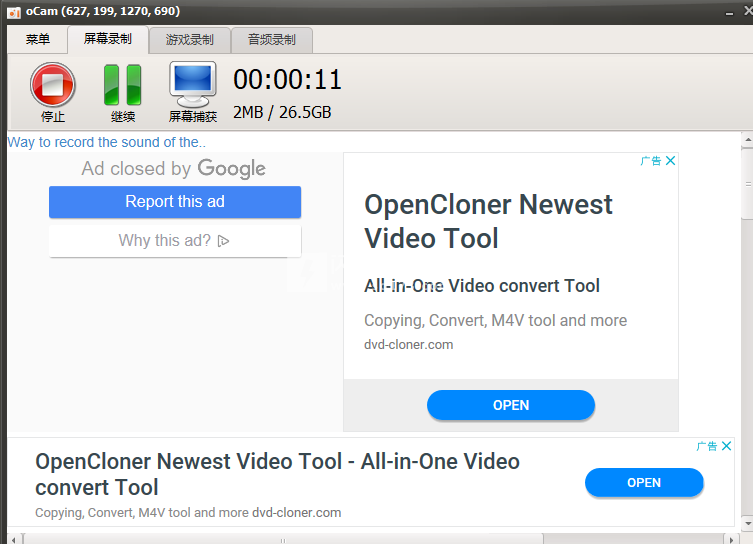753x544 pixels.
Task: Click the vertical scrollbar up arrow
Action: click(x=748, y=140)
